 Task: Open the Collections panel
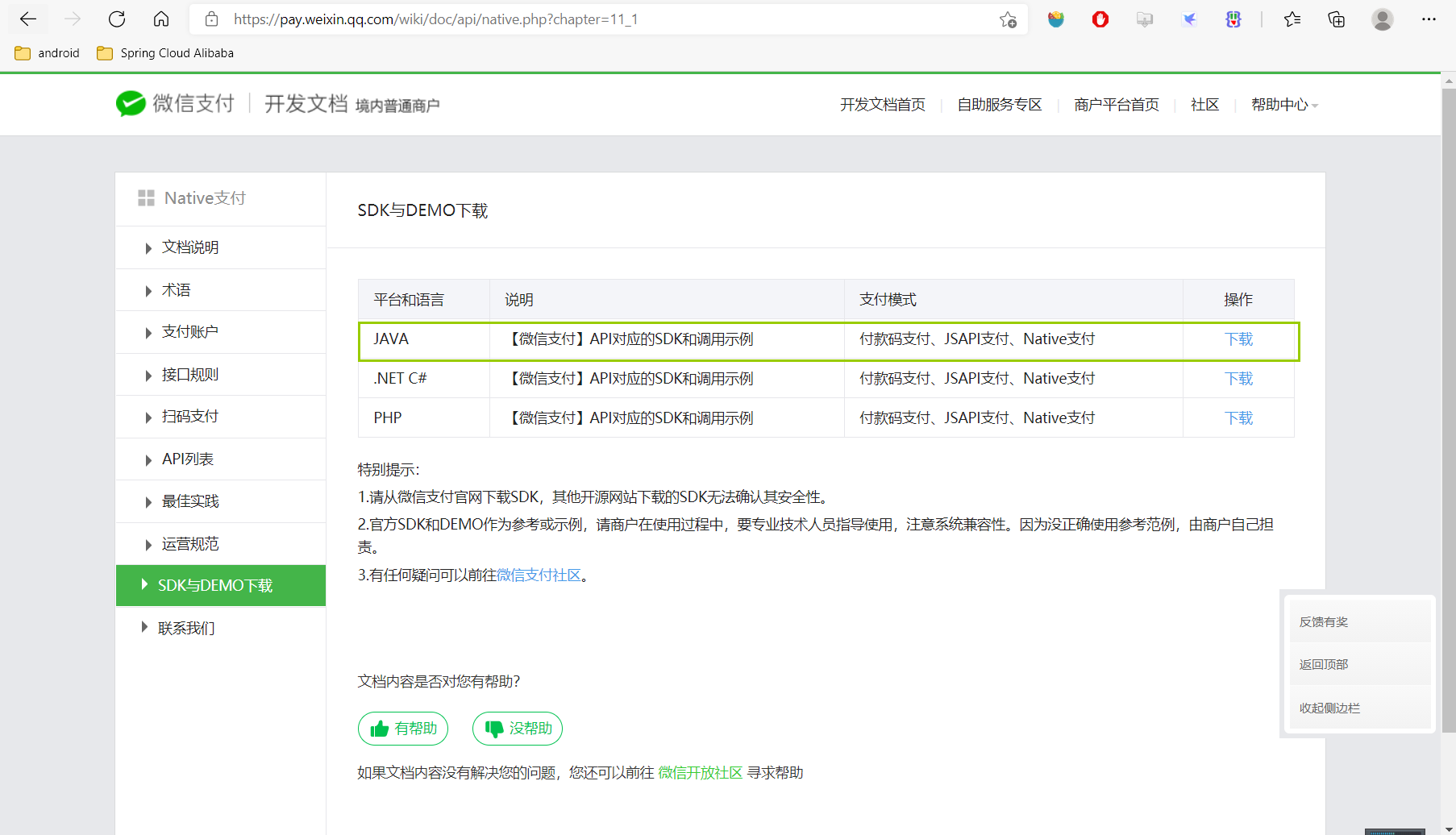click(1336, 19)
